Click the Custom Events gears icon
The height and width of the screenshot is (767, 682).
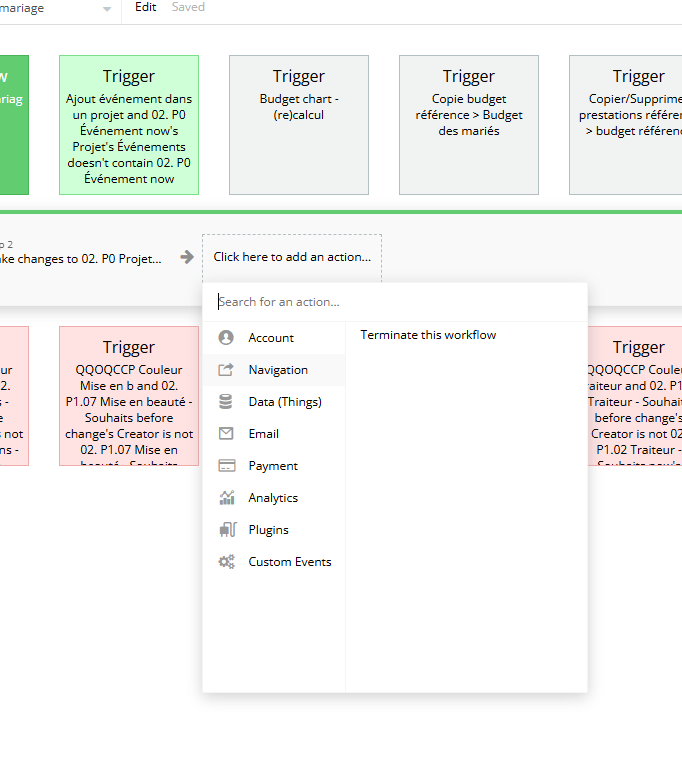pyautogui.click(x=227, y=562)
